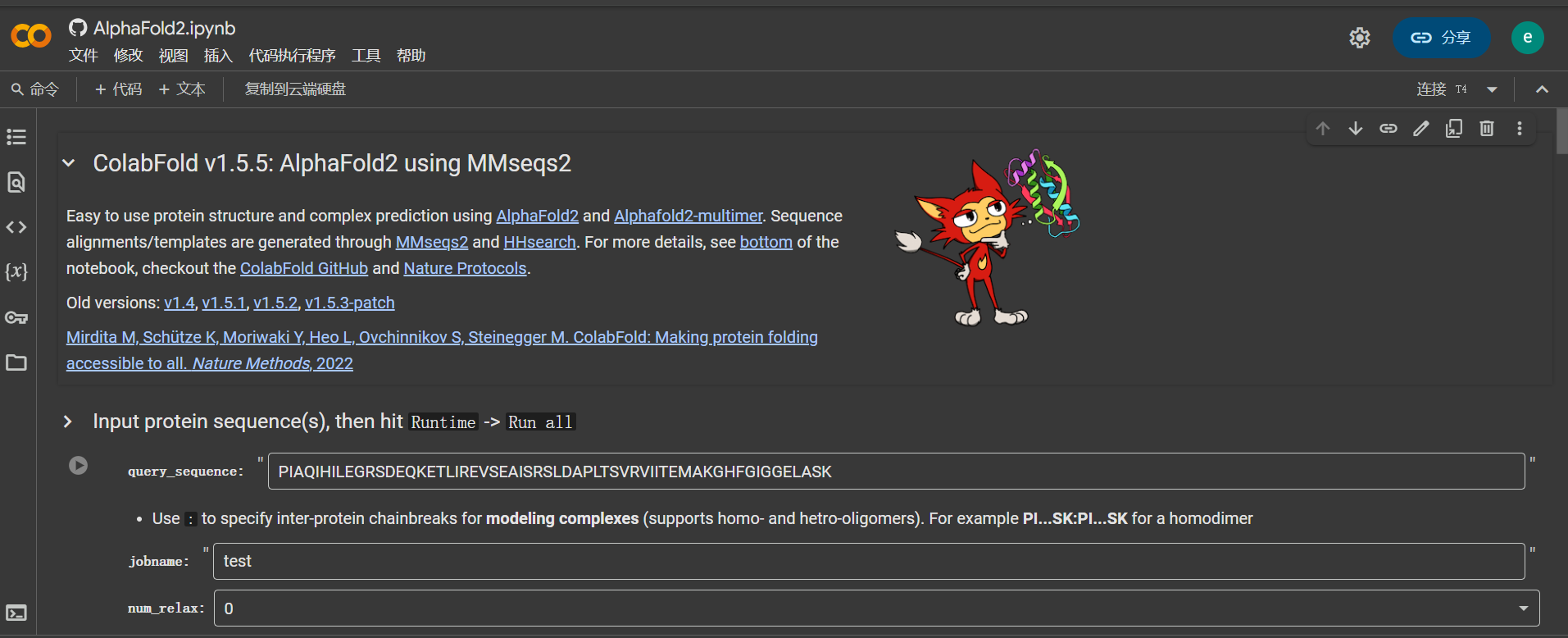Open the num_relax dropdown
The height and width of the screenshot is (638, 1568).
(876, 608)
